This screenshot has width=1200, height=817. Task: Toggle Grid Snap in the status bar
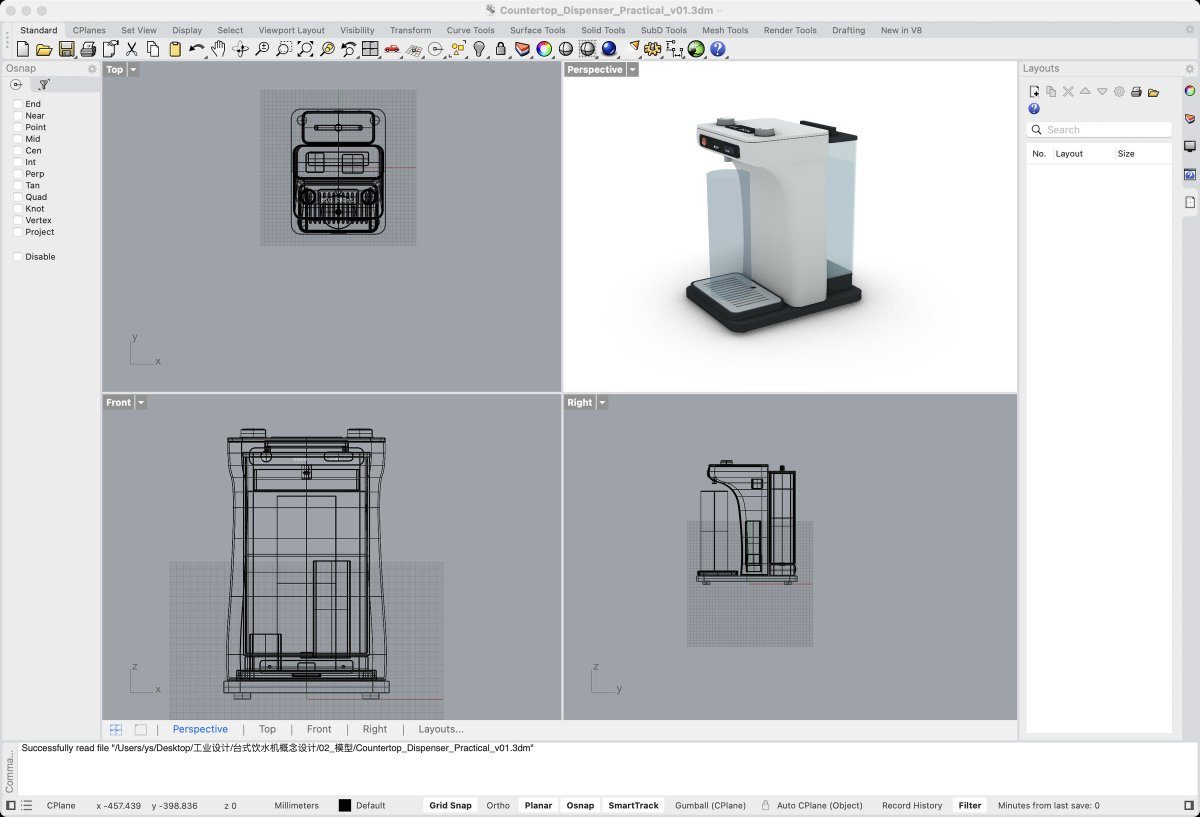tap(450, 806)
